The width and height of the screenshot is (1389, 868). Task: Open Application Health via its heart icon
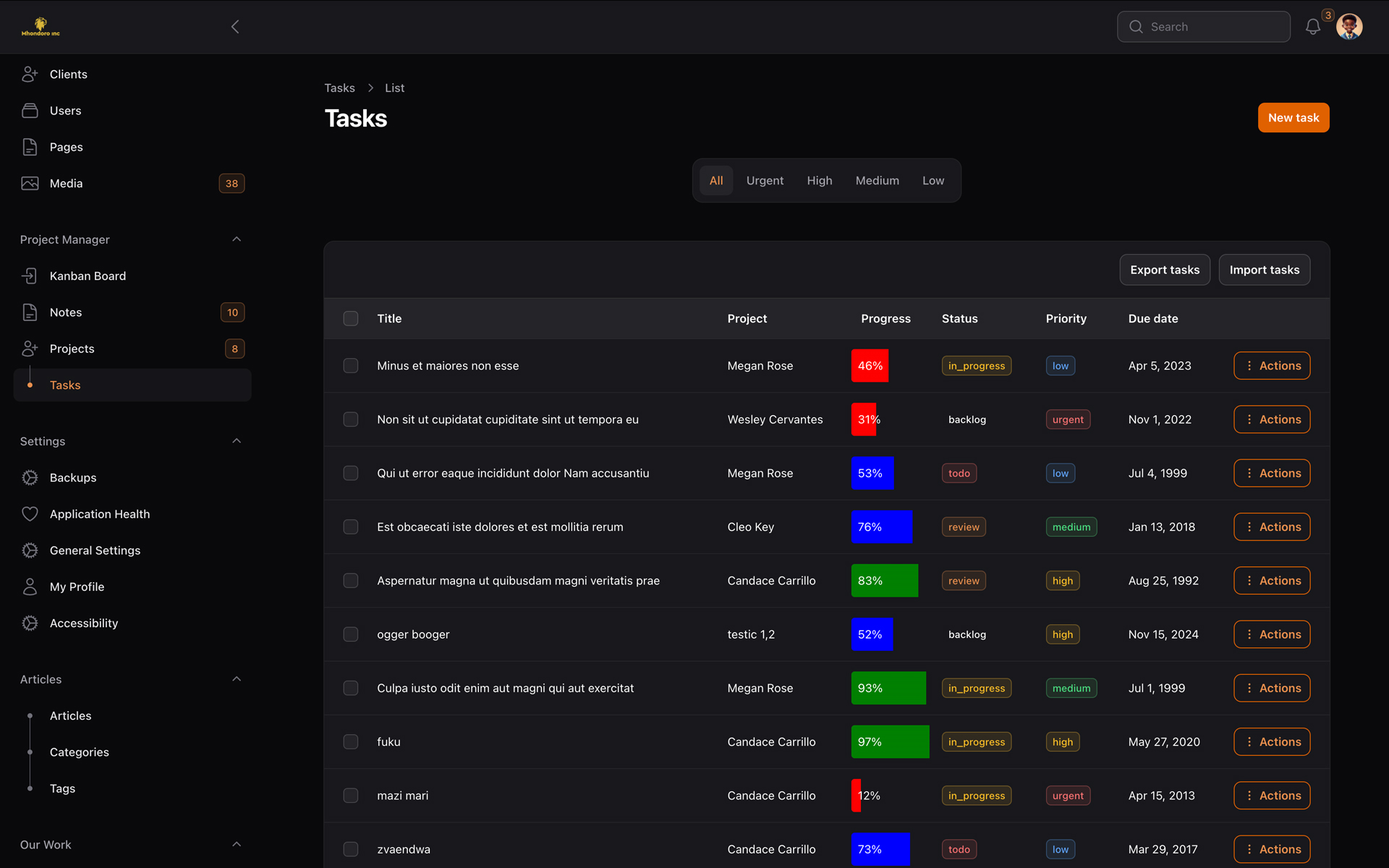[29, 514]
